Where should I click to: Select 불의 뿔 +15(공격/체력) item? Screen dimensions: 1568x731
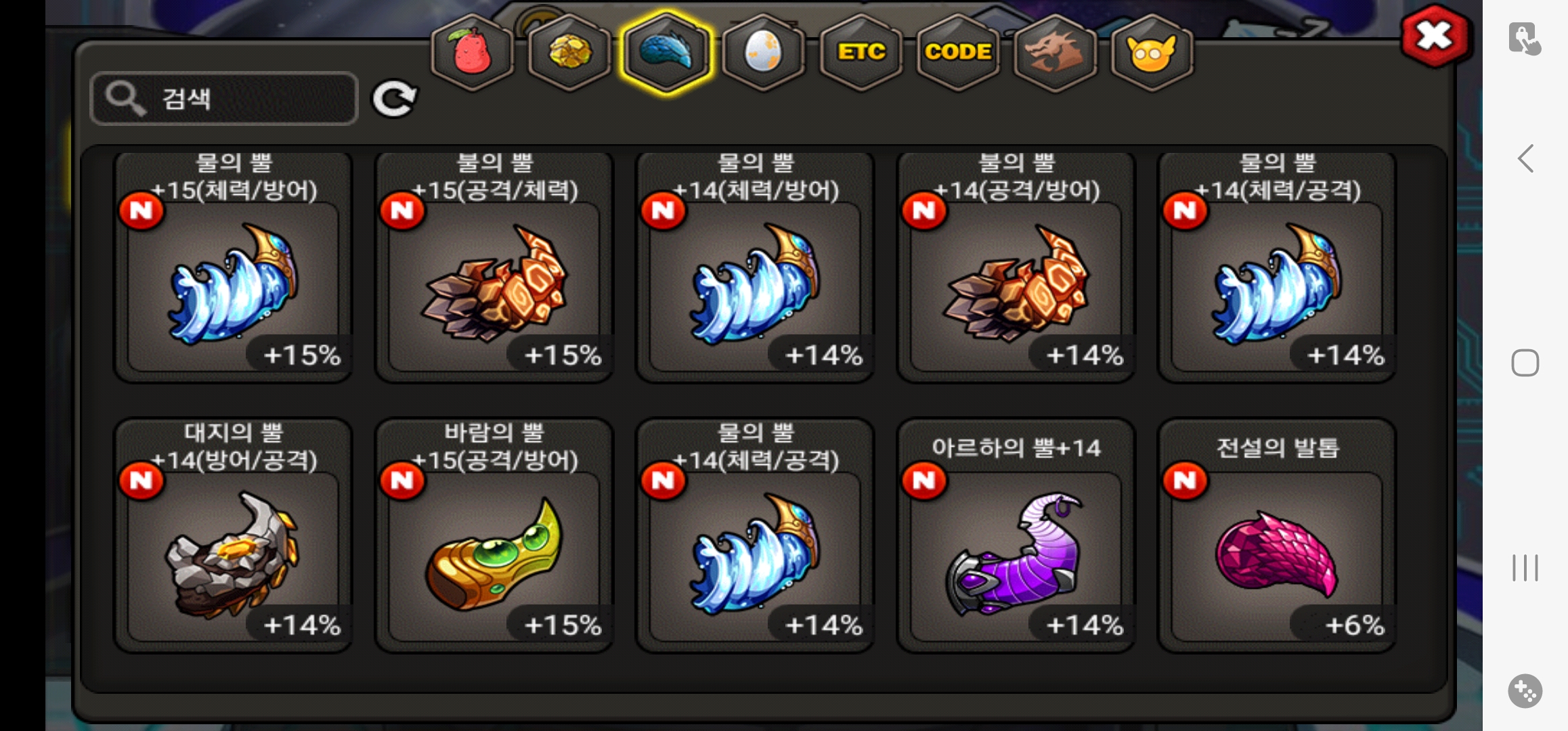(494, 266)
